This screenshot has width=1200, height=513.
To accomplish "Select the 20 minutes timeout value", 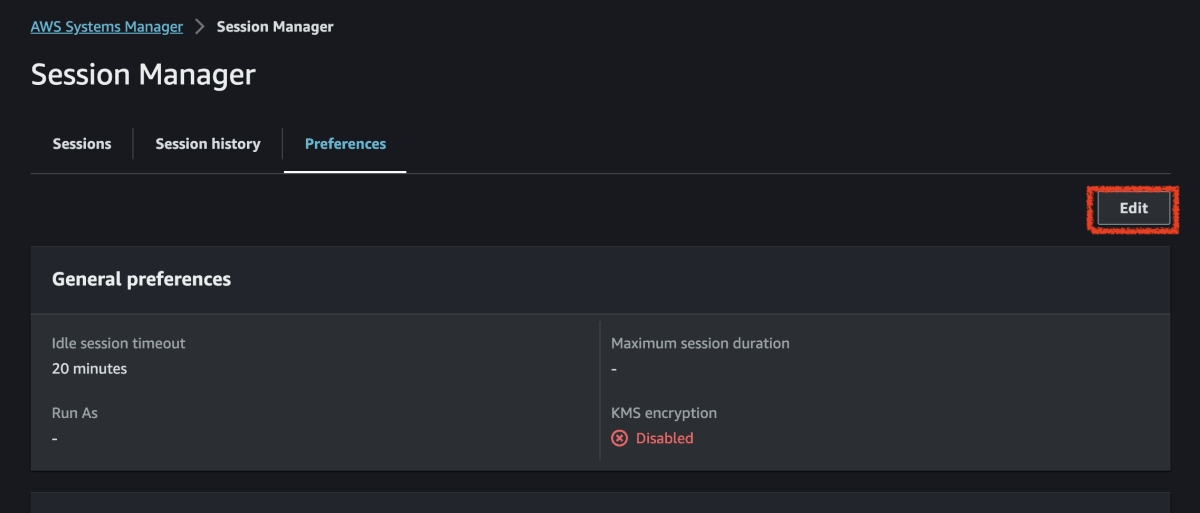I will pyautogui.click(x=90, y=369).
